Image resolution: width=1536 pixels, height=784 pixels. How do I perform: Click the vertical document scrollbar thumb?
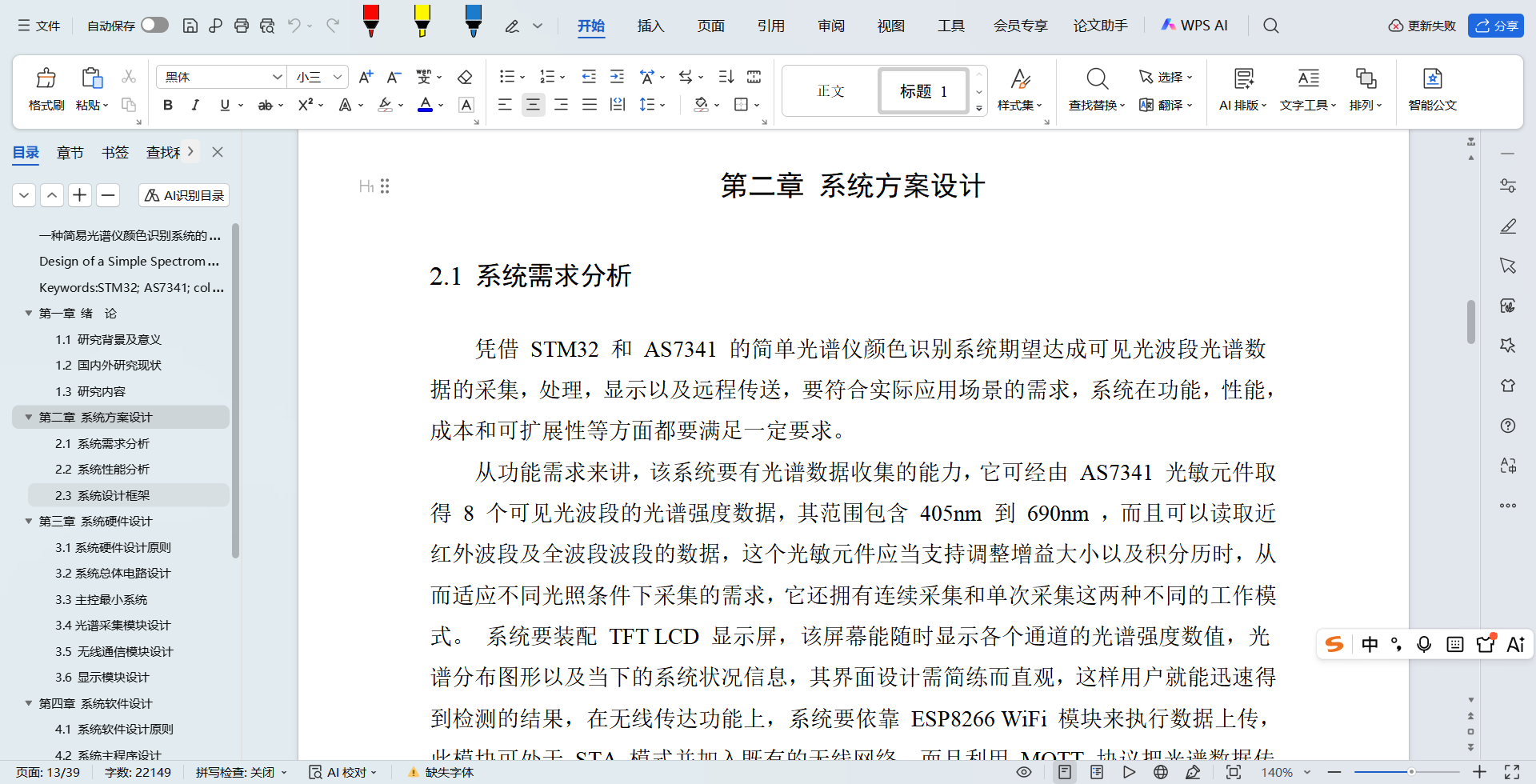point(1471,322)
